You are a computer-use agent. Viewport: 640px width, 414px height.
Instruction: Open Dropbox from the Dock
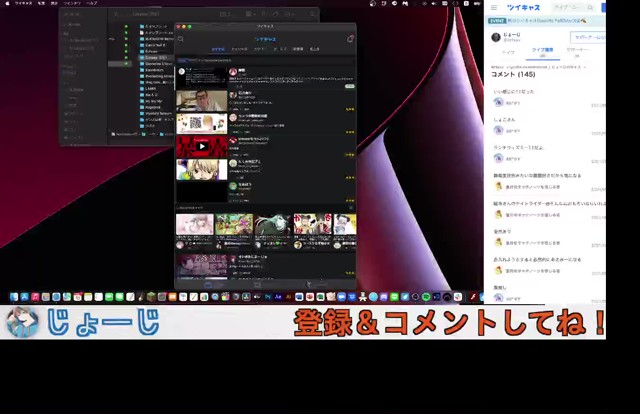352,297
